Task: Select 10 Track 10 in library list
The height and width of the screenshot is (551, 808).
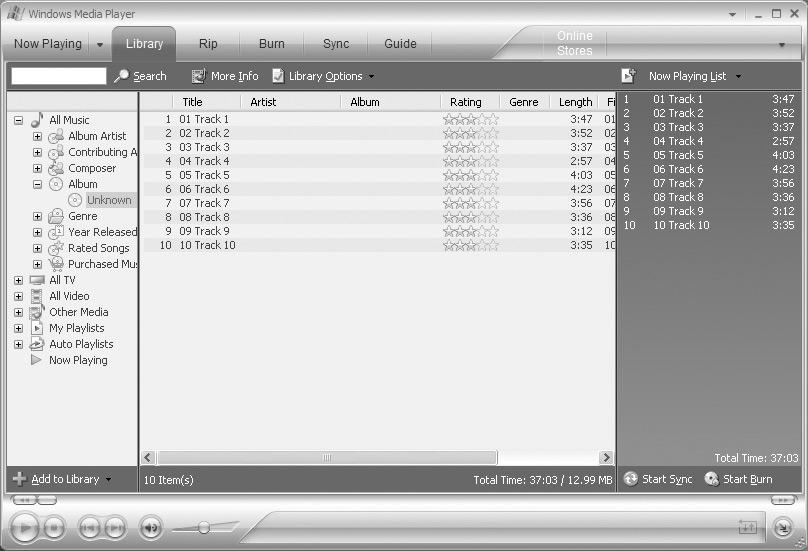Action: click(x=379, y=245)
